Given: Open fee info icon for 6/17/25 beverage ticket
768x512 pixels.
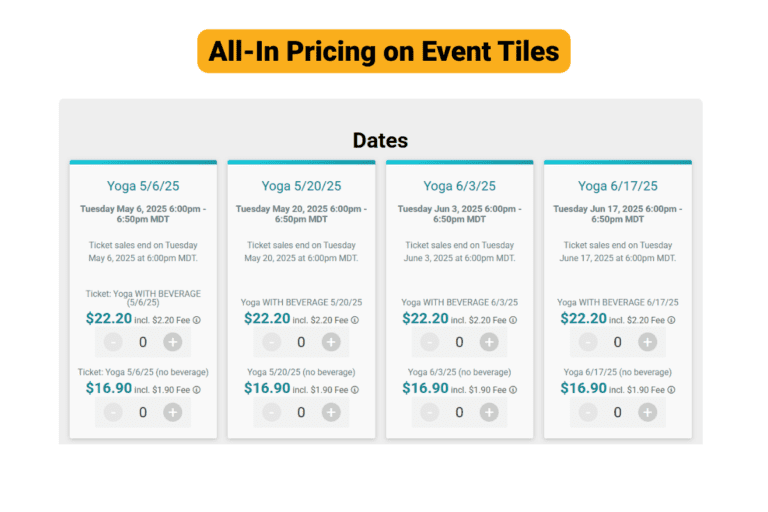Looking at the screenshot, I should (672, 320).
